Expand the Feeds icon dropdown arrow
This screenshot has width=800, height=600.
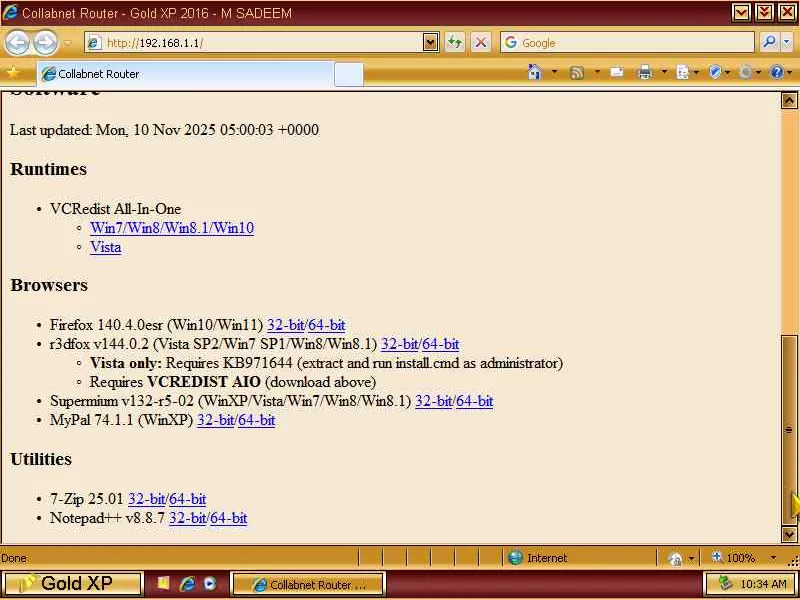(596, 72)
